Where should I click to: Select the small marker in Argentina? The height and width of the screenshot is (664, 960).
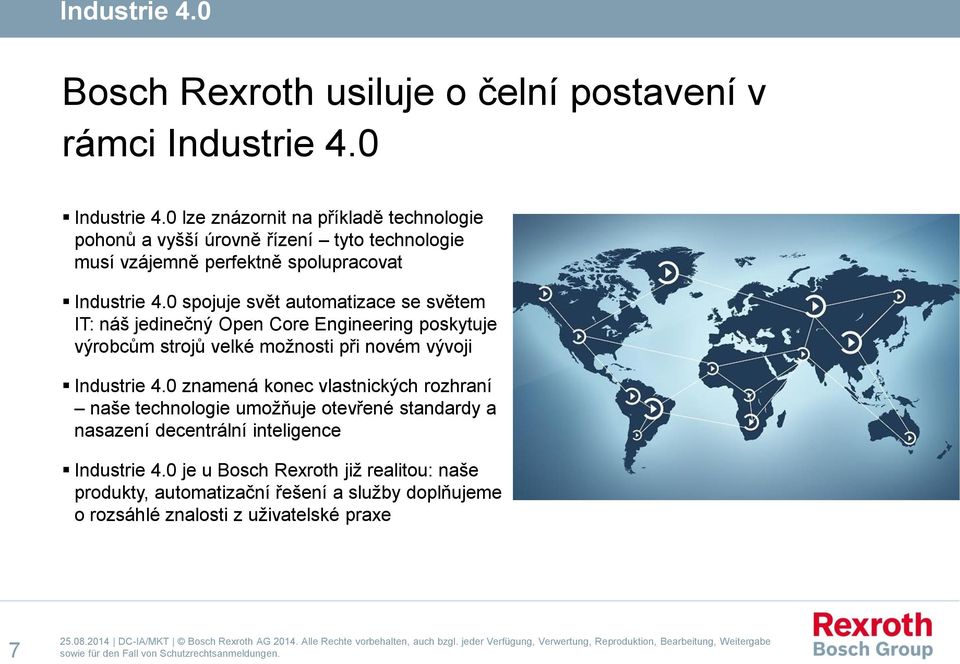click(x=637, y=435)
